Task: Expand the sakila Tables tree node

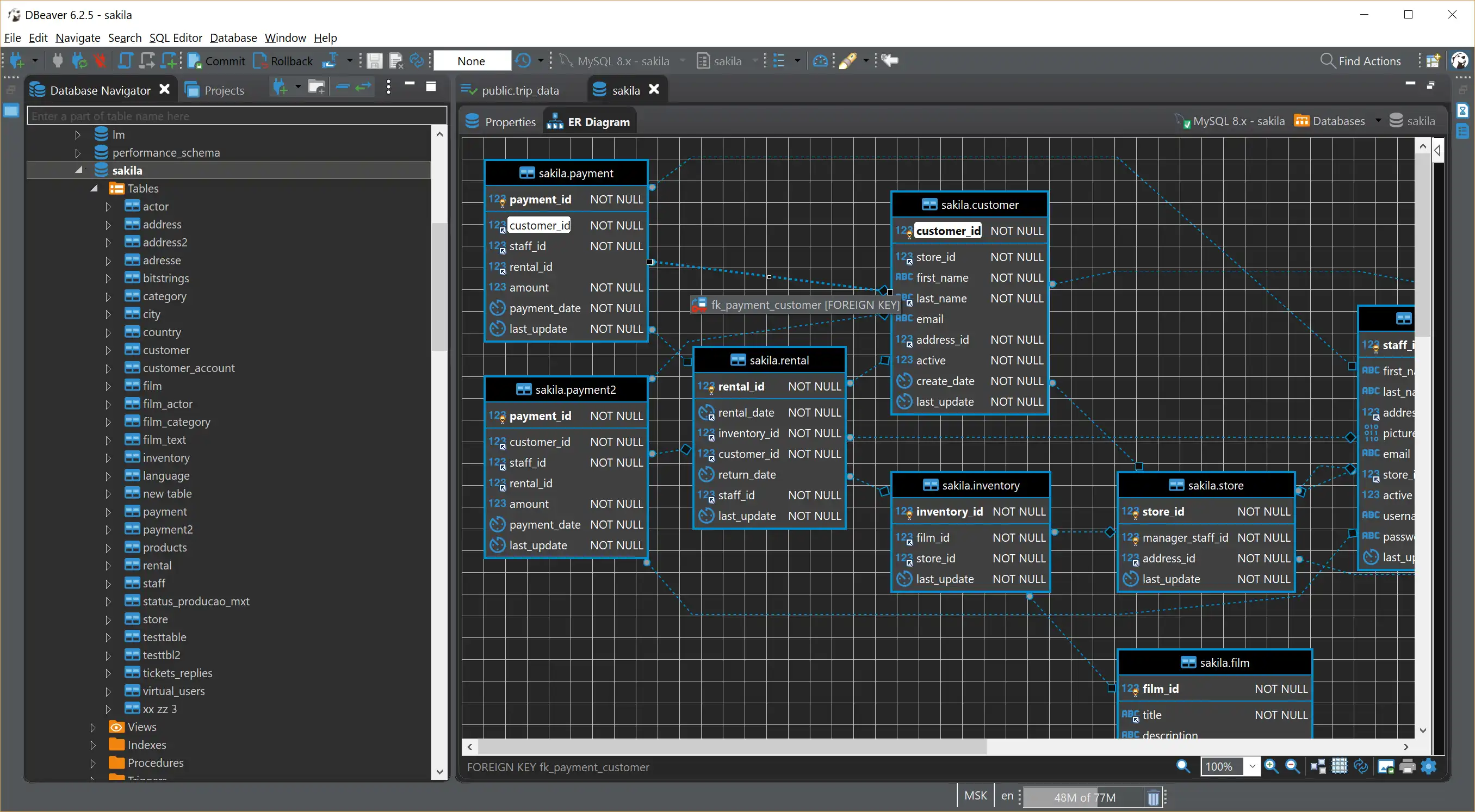Action: pos(91,188)
